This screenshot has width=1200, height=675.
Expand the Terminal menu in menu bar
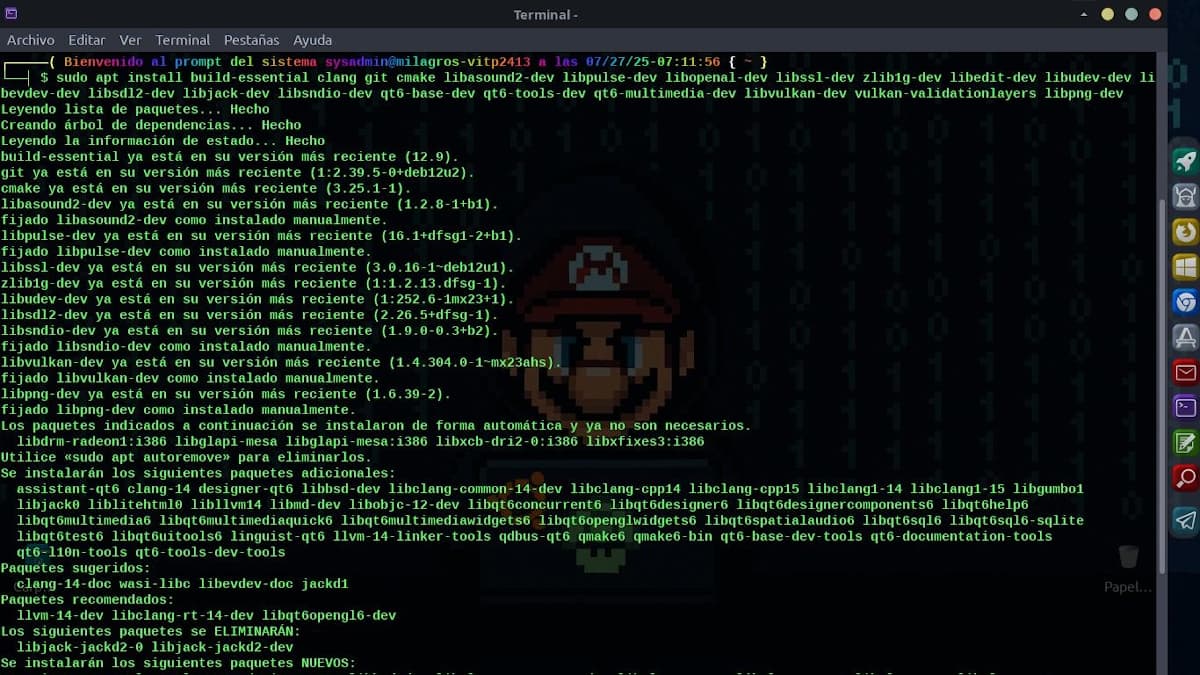[x=182, y=40]
